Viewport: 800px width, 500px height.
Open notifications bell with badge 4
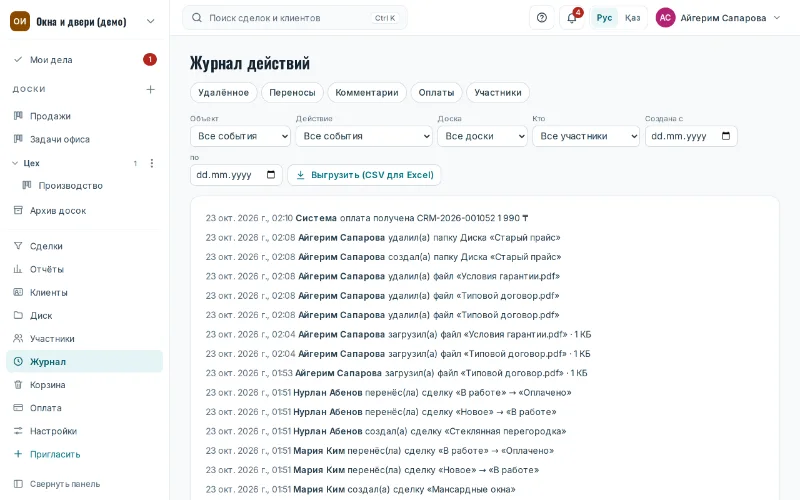pos(572,18)
